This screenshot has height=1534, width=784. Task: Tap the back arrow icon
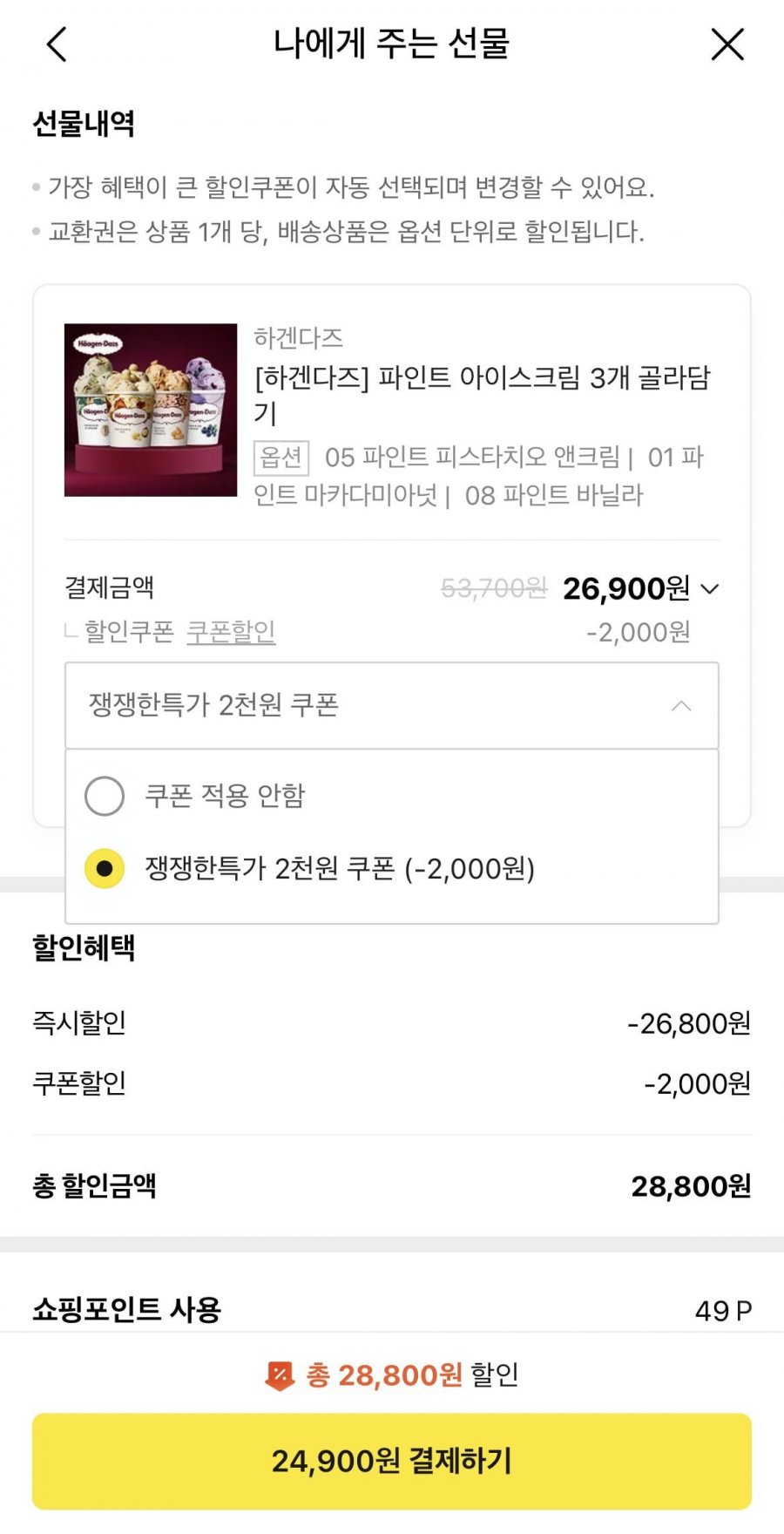(x=57, y=44)
